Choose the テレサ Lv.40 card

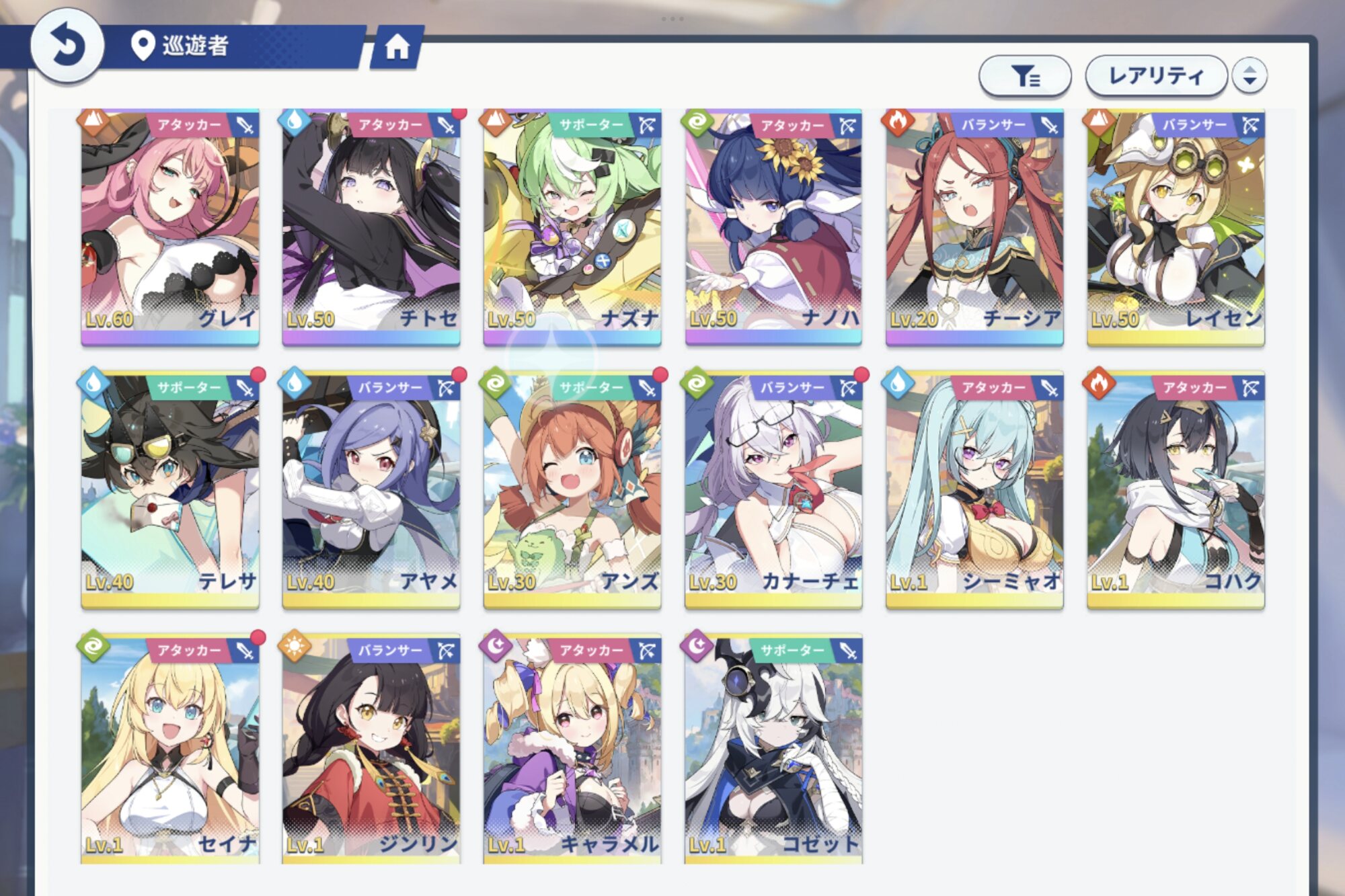point(170,491)
